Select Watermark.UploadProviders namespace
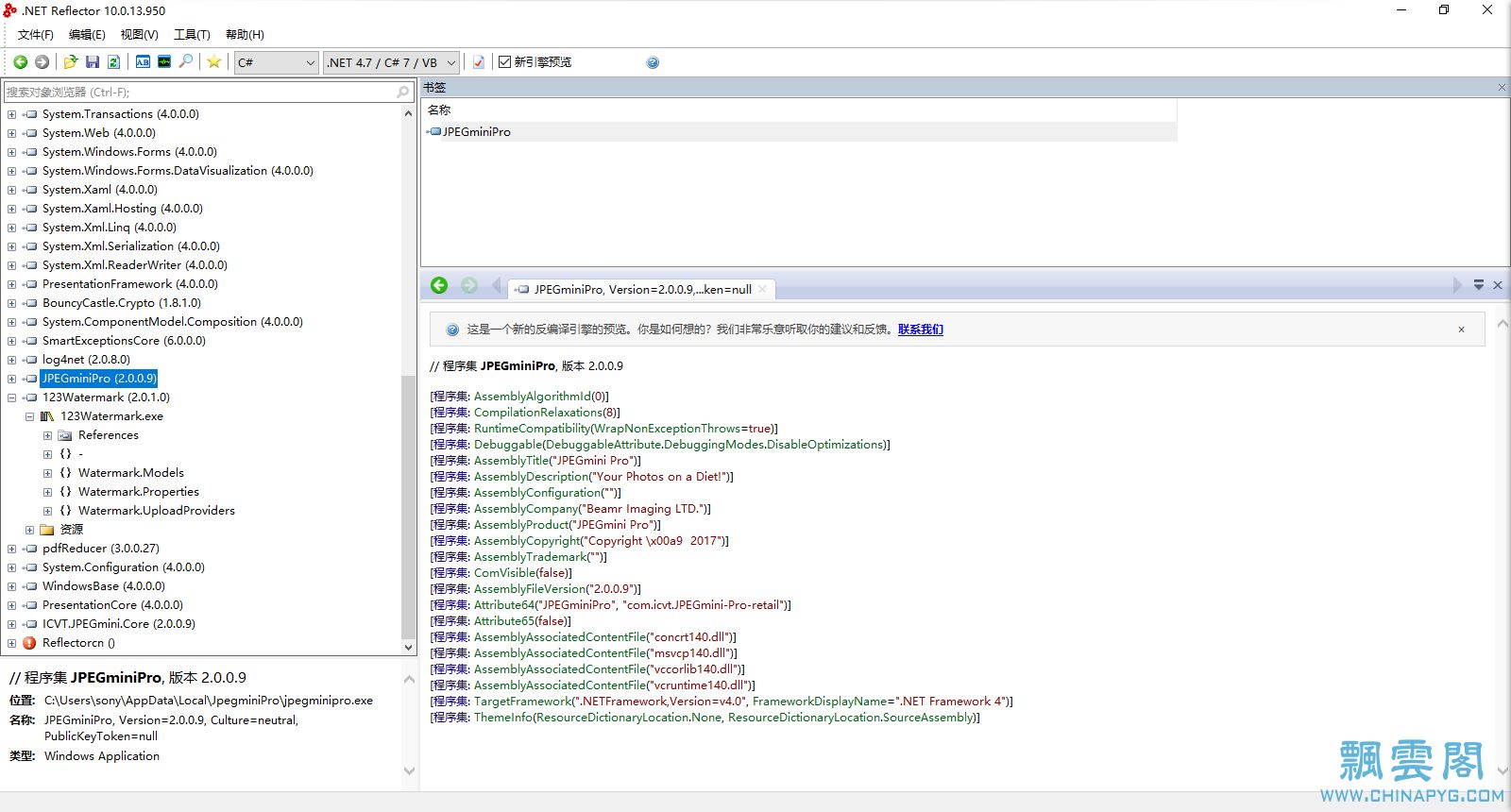The height and width of the screenshot is (812, 1511). (157, 511)
